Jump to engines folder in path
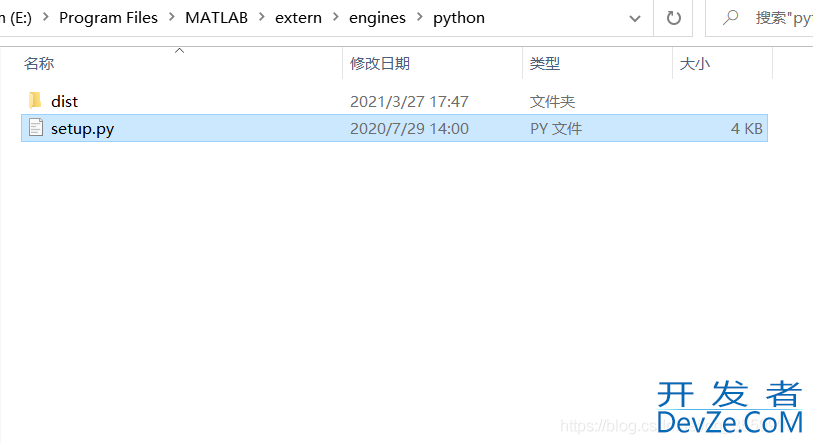The width and height of the screenshot is (813, 444). tap(377, 18)
